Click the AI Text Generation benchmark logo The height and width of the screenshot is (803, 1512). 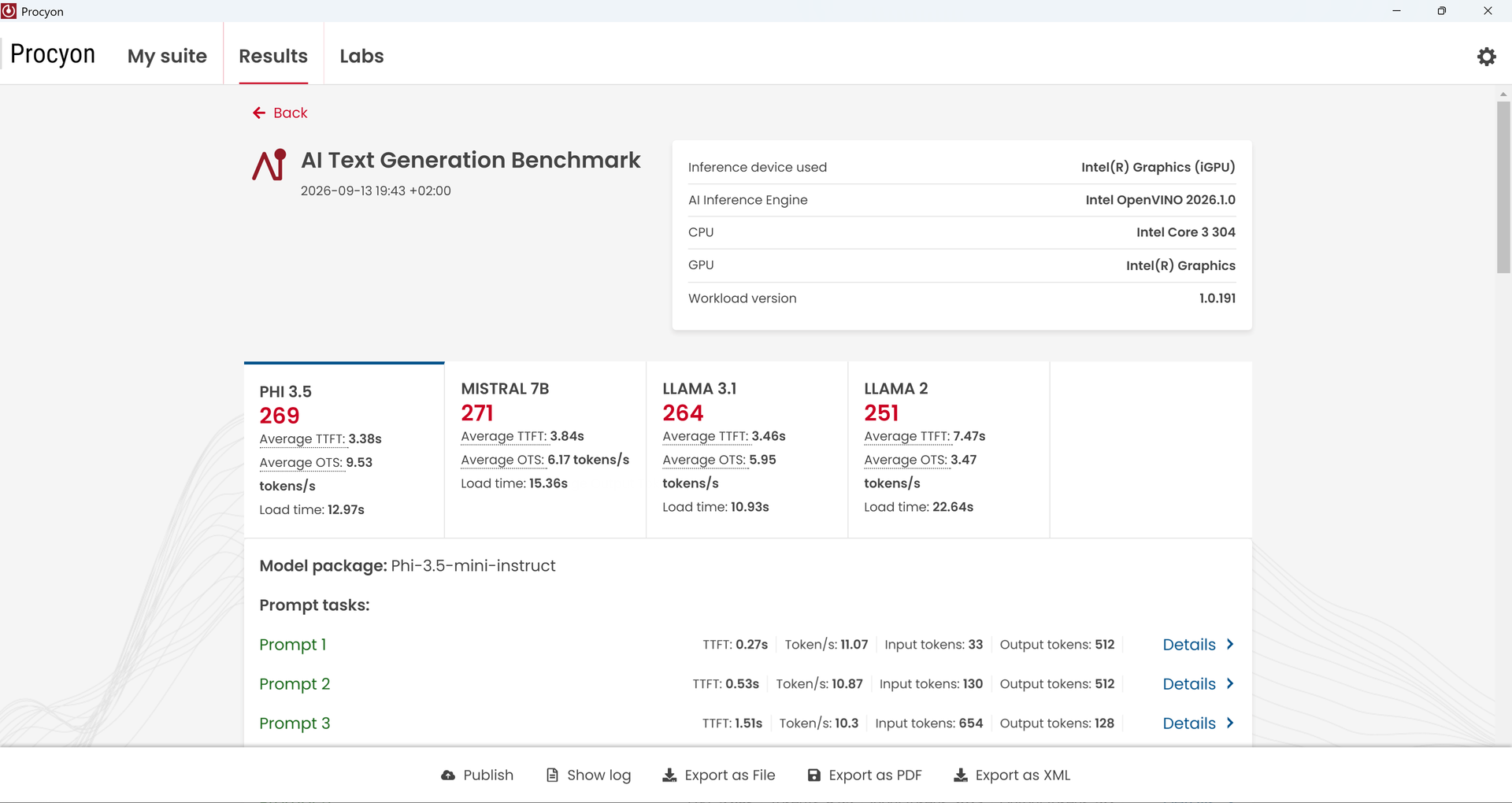(269, 165)
